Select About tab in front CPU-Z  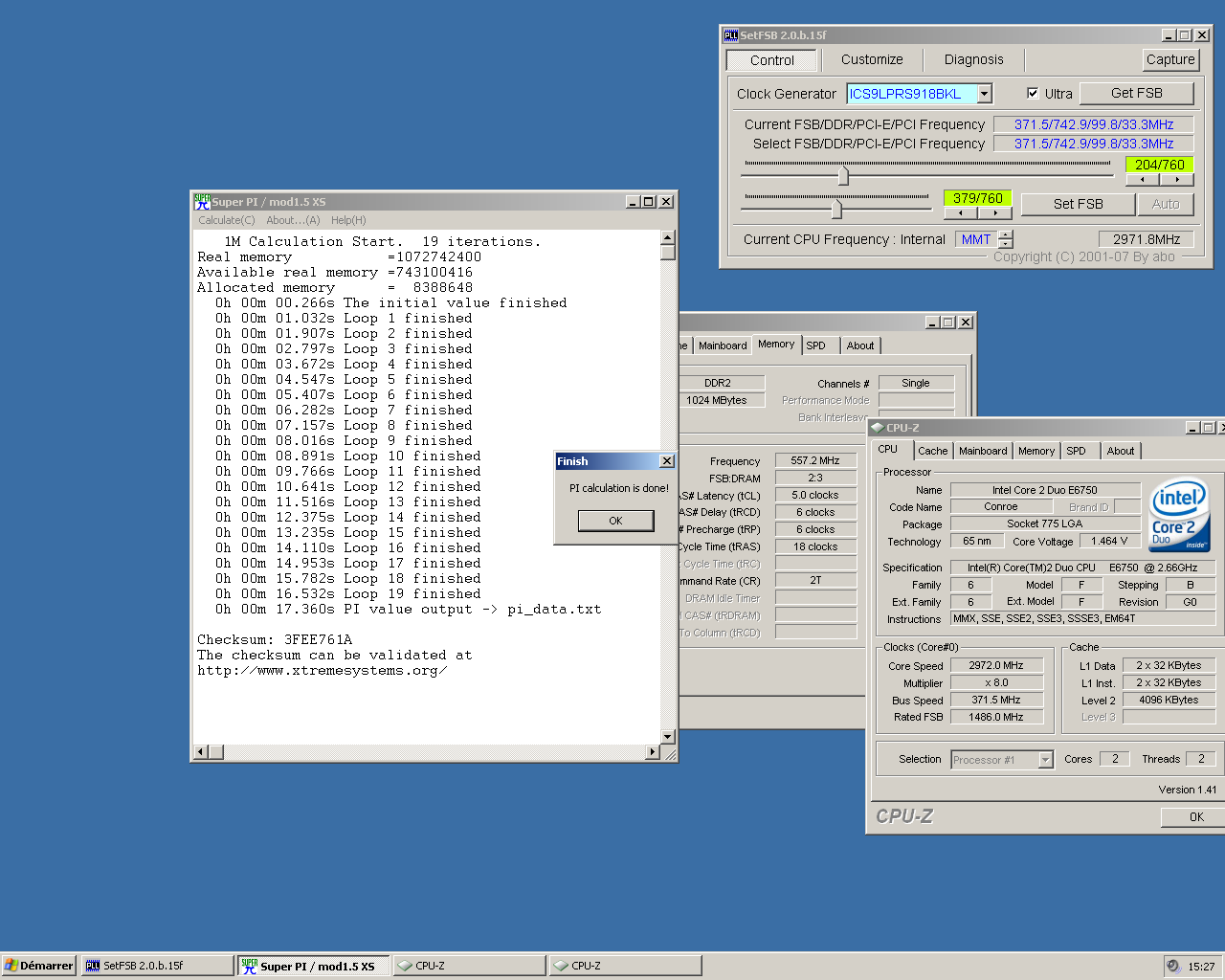point(1121,451)
